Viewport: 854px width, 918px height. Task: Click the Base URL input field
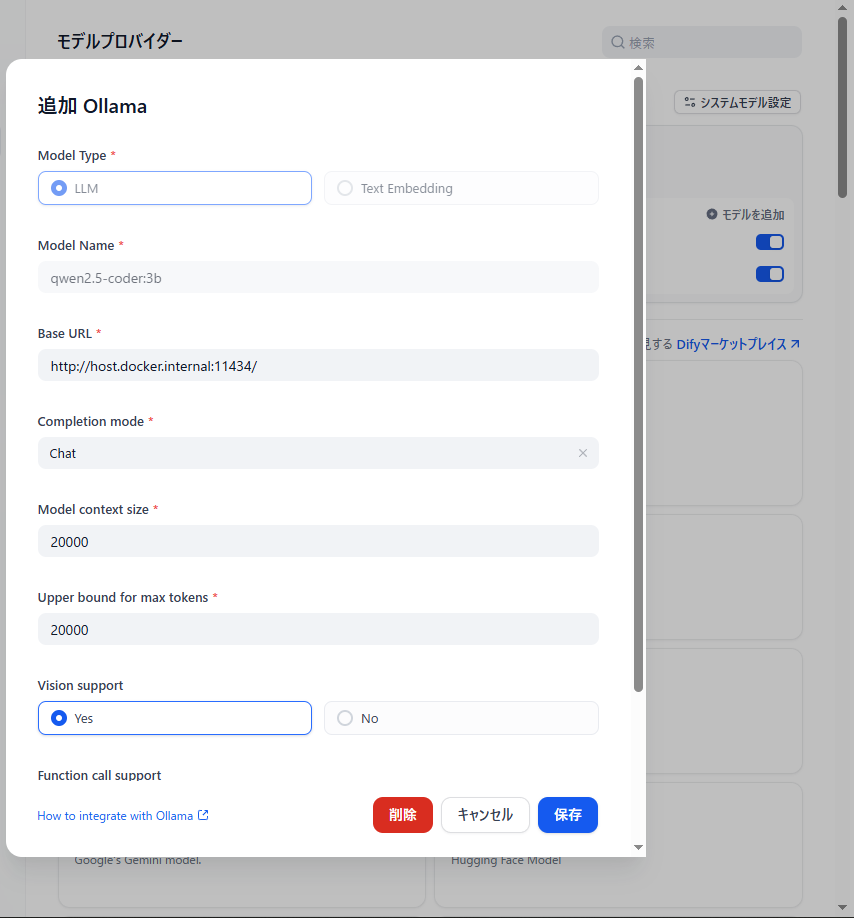[318, 365]
